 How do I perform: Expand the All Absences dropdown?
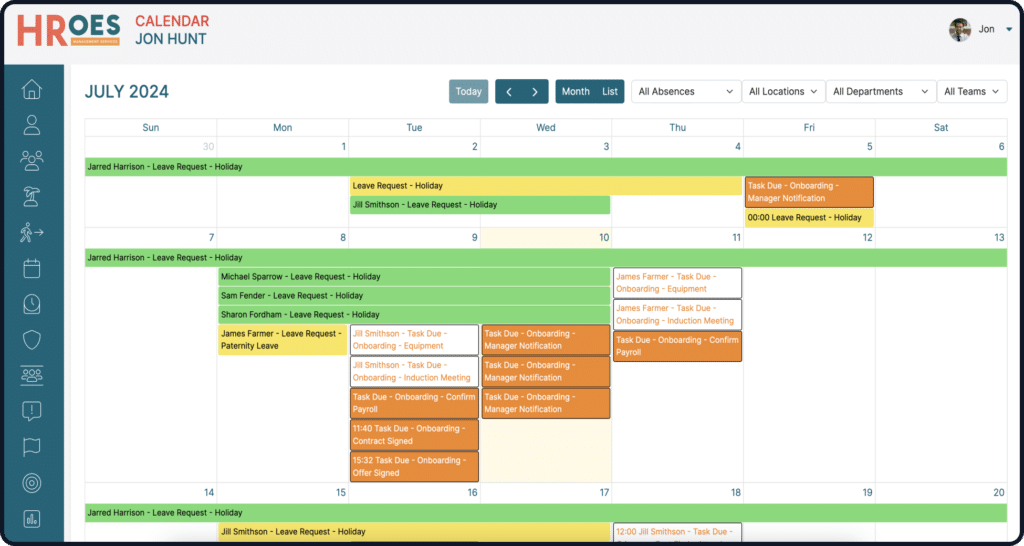tap(686, 92)
